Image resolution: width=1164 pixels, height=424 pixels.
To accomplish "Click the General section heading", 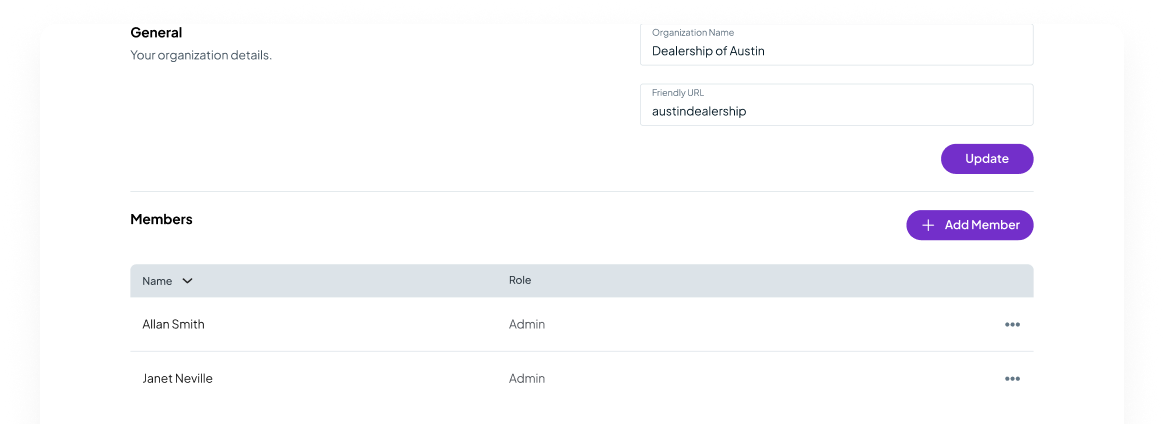I will point(156,33).
